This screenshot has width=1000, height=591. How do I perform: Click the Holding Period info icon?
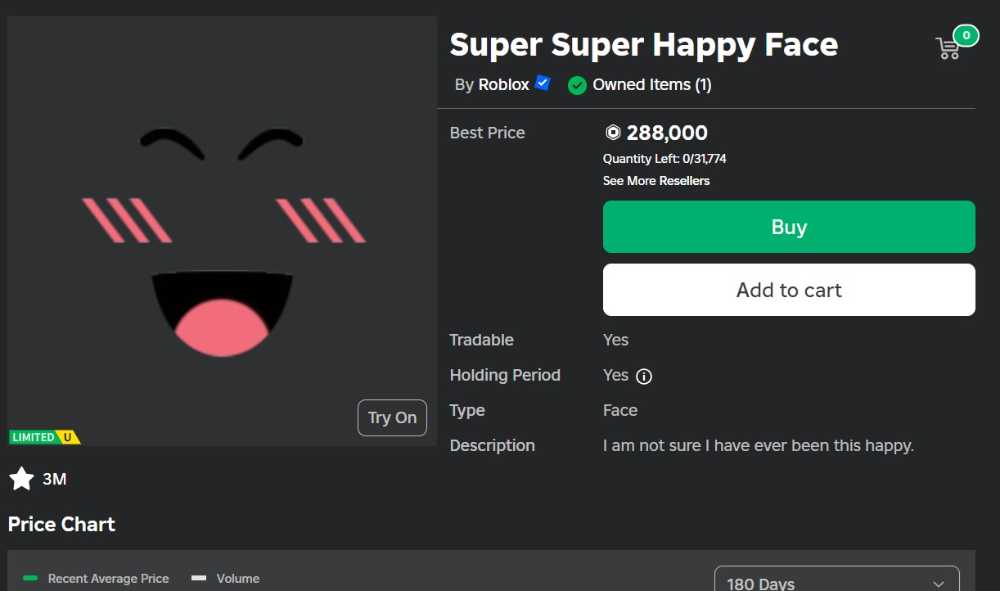[644, 376]
